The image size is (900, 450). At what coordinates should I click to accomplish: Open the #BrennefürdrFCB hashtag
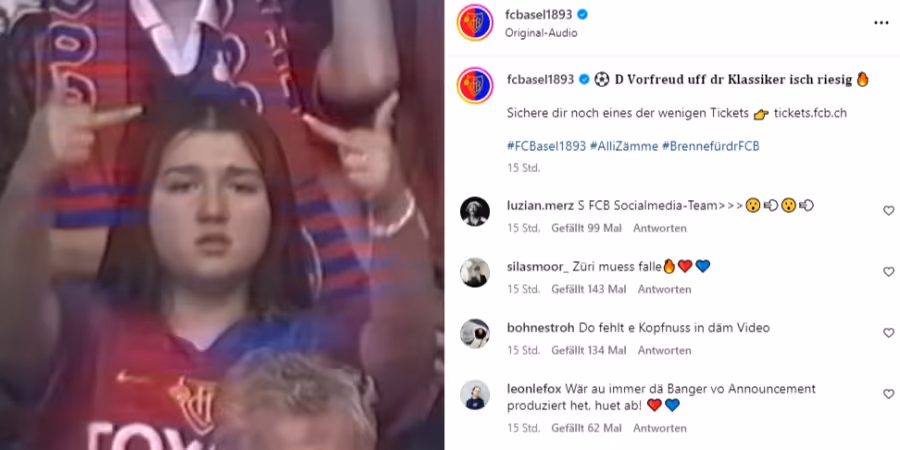711,146
